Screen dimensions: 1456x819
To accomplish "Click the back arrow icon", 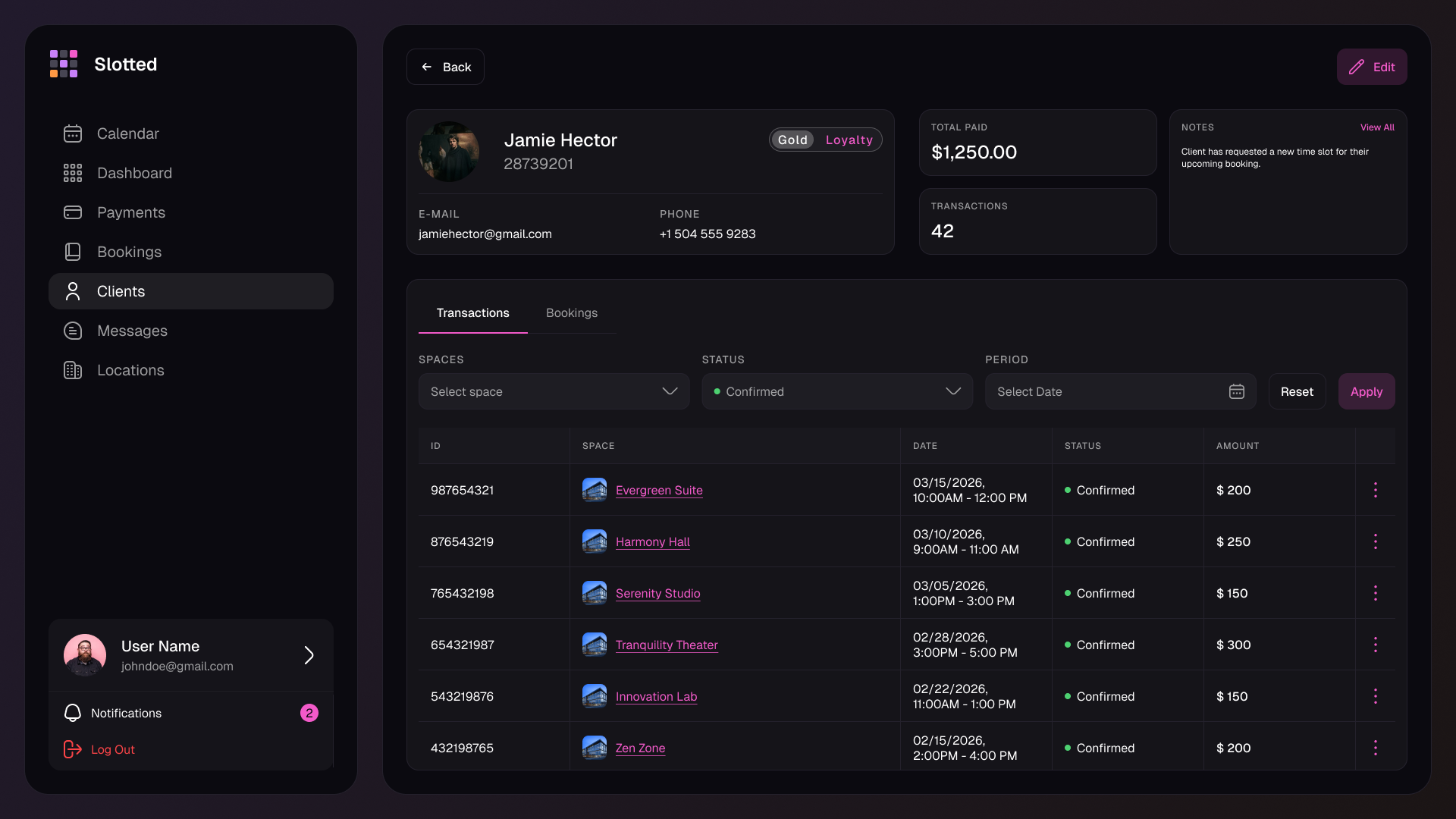I will pyautogui.click(x=427, y=67).
